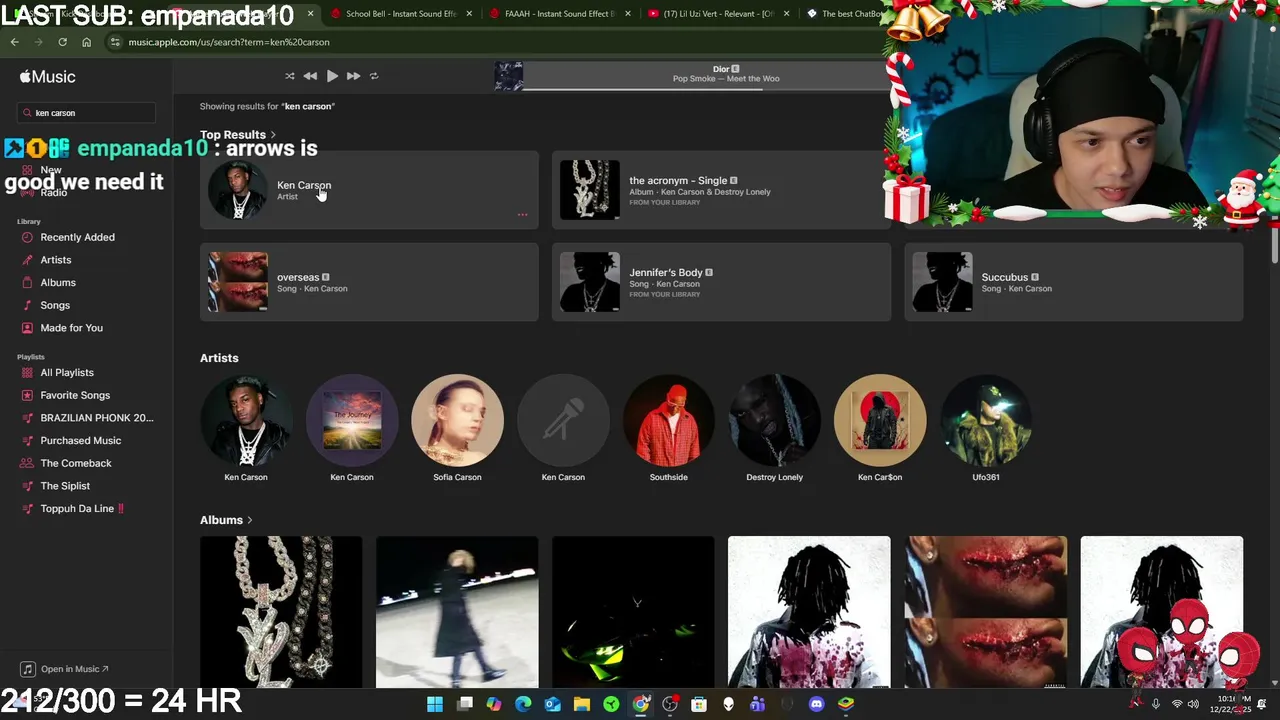Open the Favorite Songs playlist
Image resolution: width=1280 pixels, height=720 pixels.
(x=75, y=395)
